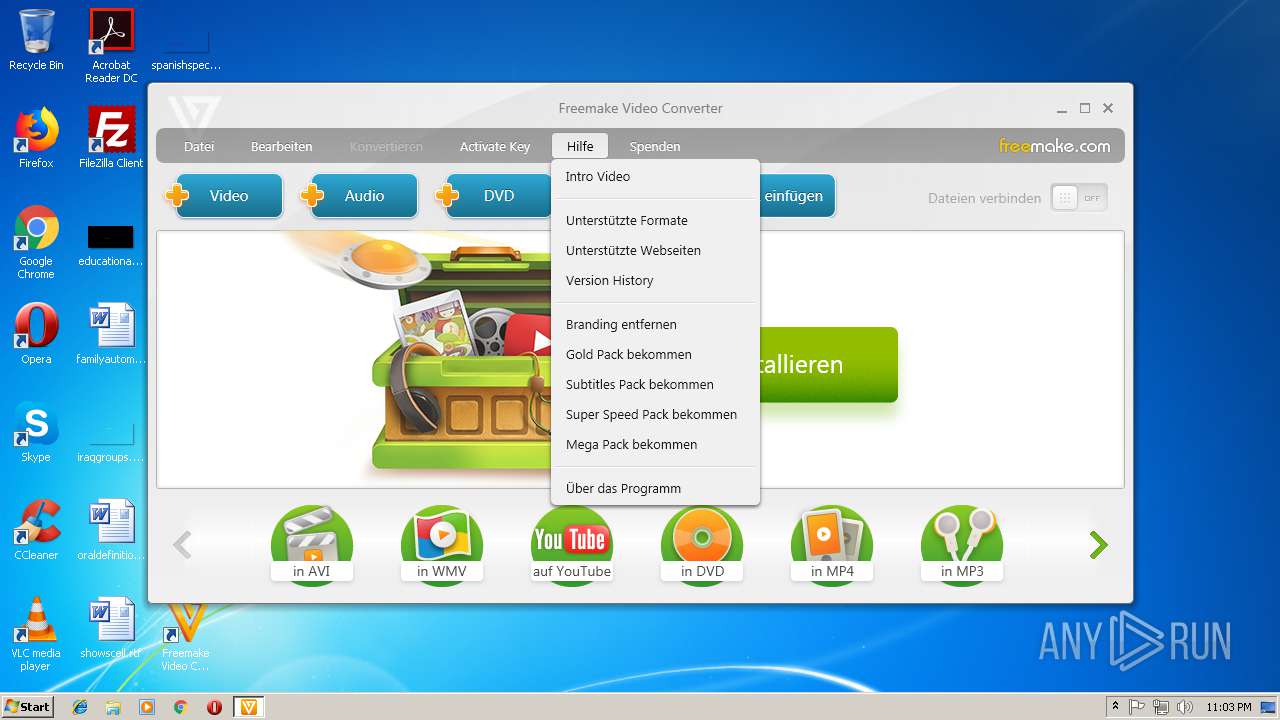Add DVD source with DVD button

pos(494,196)
